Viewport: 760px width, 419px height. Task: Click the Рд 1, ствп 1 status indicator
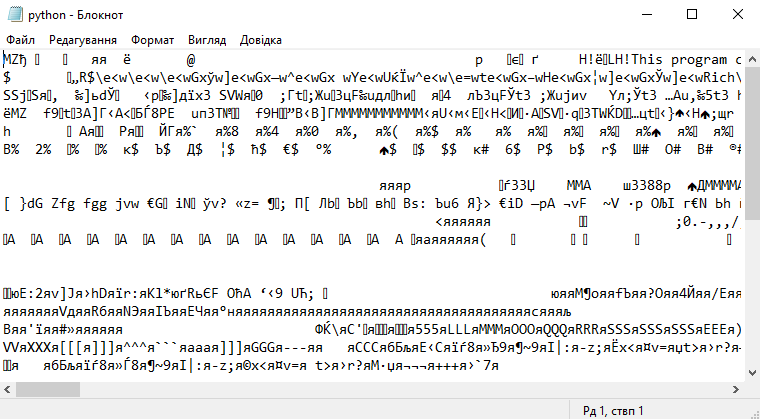613,411
